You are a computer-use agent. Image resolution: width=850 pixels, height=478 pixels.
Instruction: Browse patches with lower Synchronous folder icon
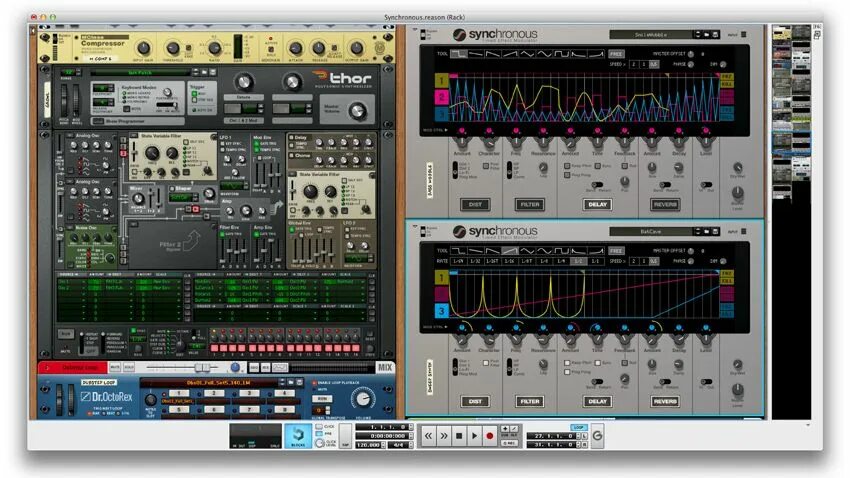706,231
